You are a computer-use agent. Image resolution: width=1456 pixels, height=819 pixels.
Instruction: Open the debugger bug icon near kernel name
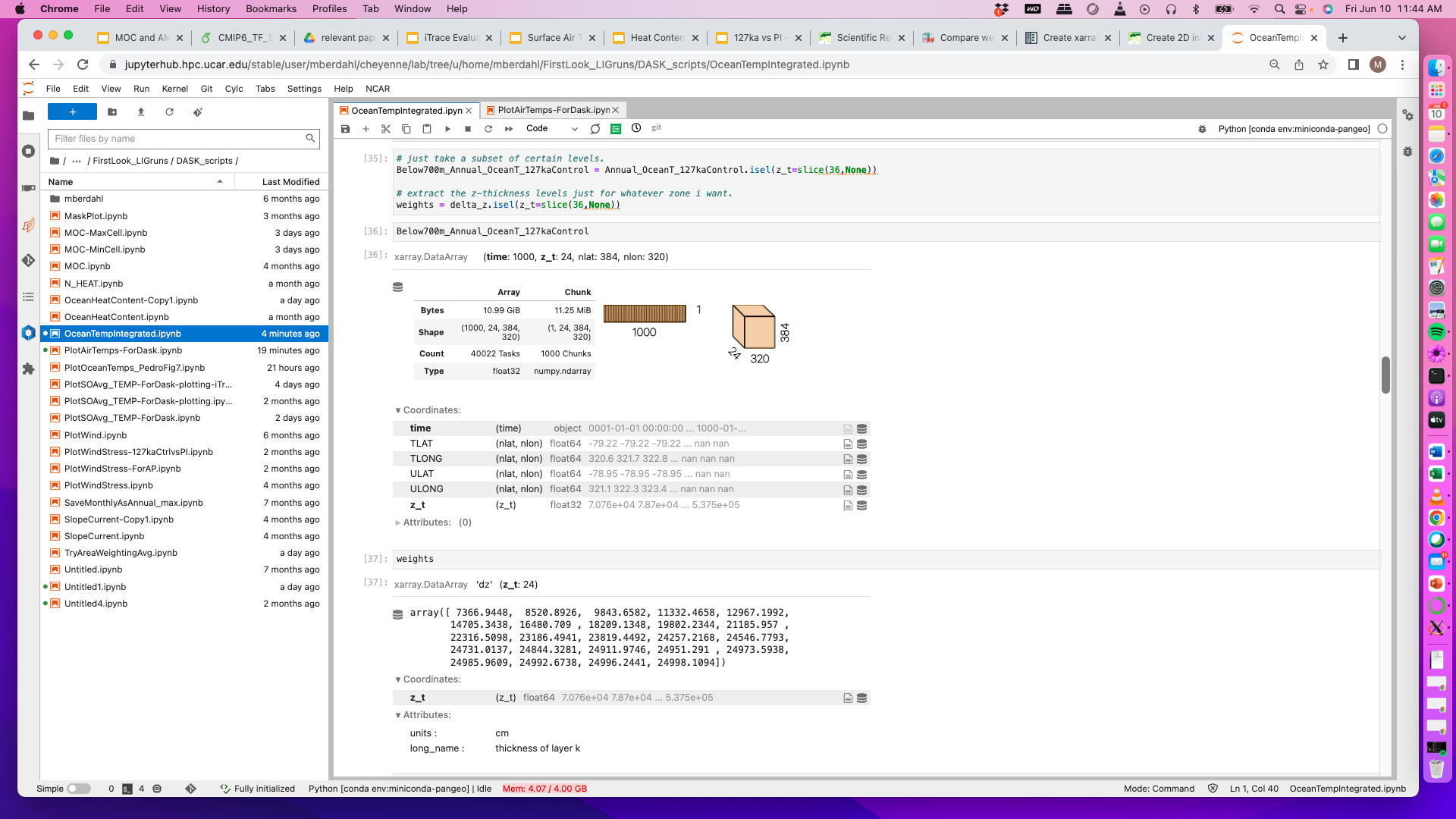coord(1202,129)
